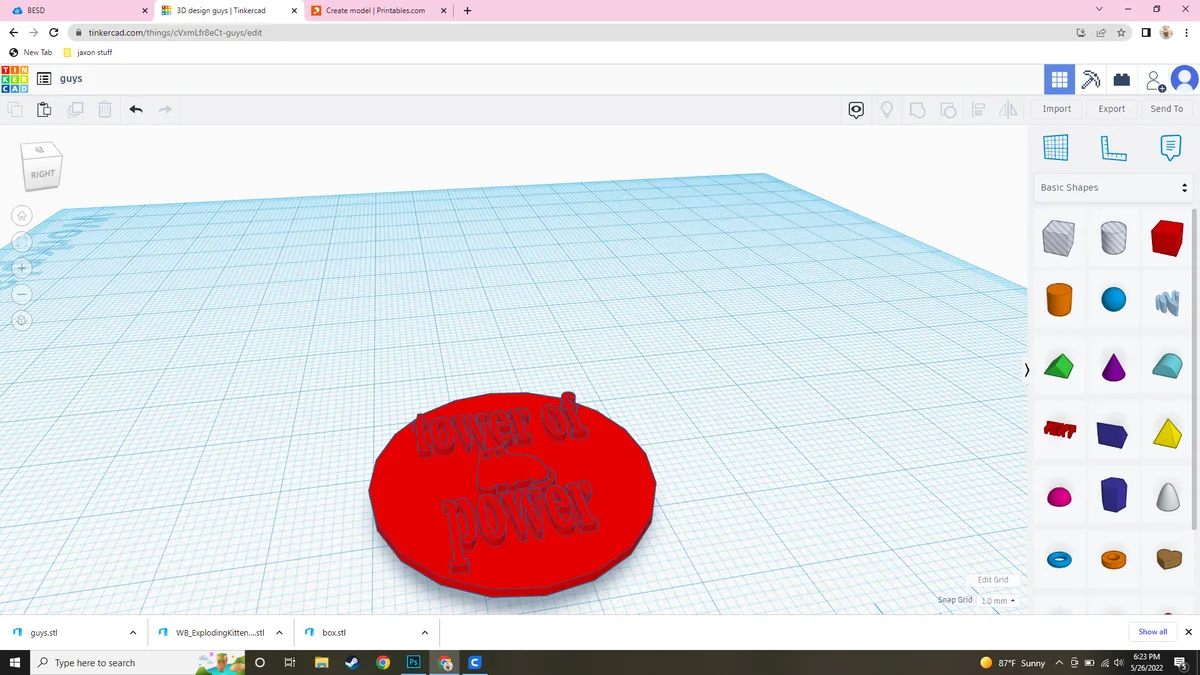This screenshot has height=675, width=1200.
Task: Select the Workplane tool
Action: (1056, 147)
